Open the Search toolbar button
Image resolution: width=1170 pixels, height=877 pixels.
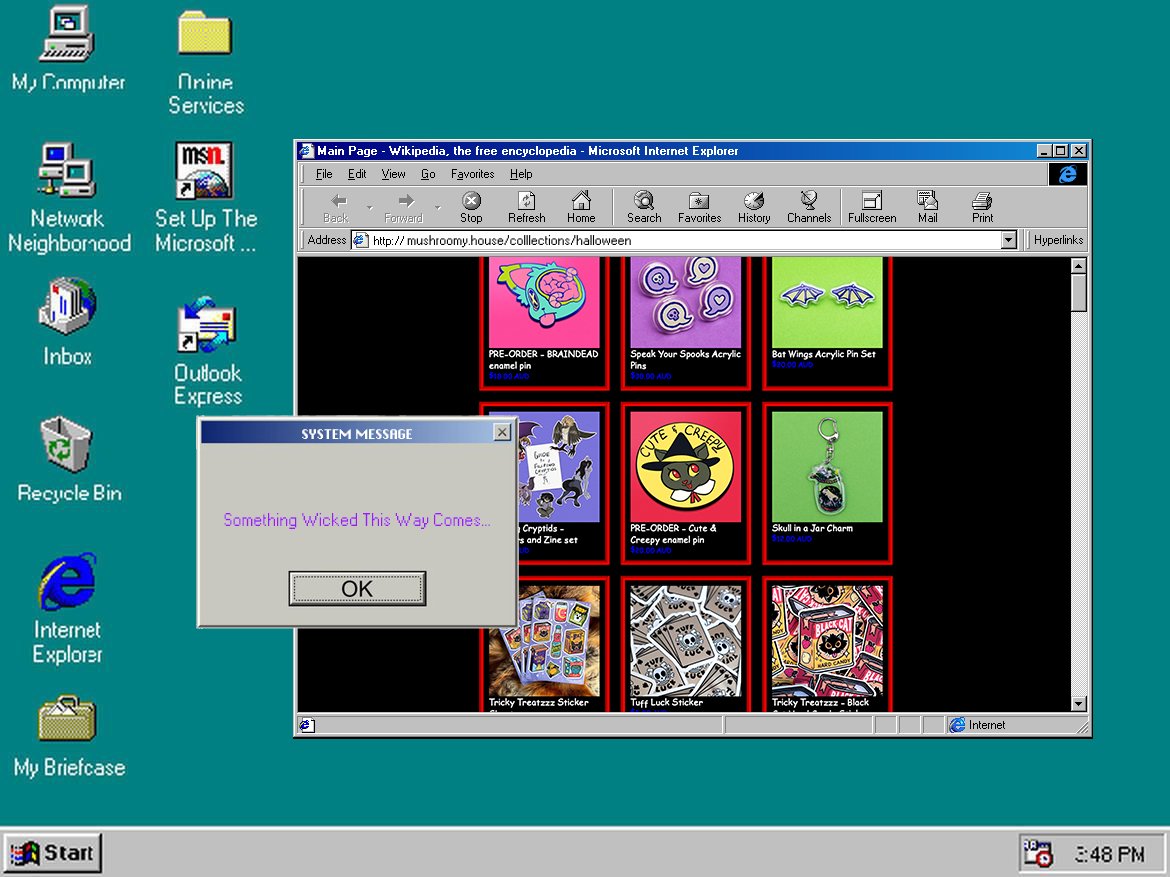tap(644, 207)
